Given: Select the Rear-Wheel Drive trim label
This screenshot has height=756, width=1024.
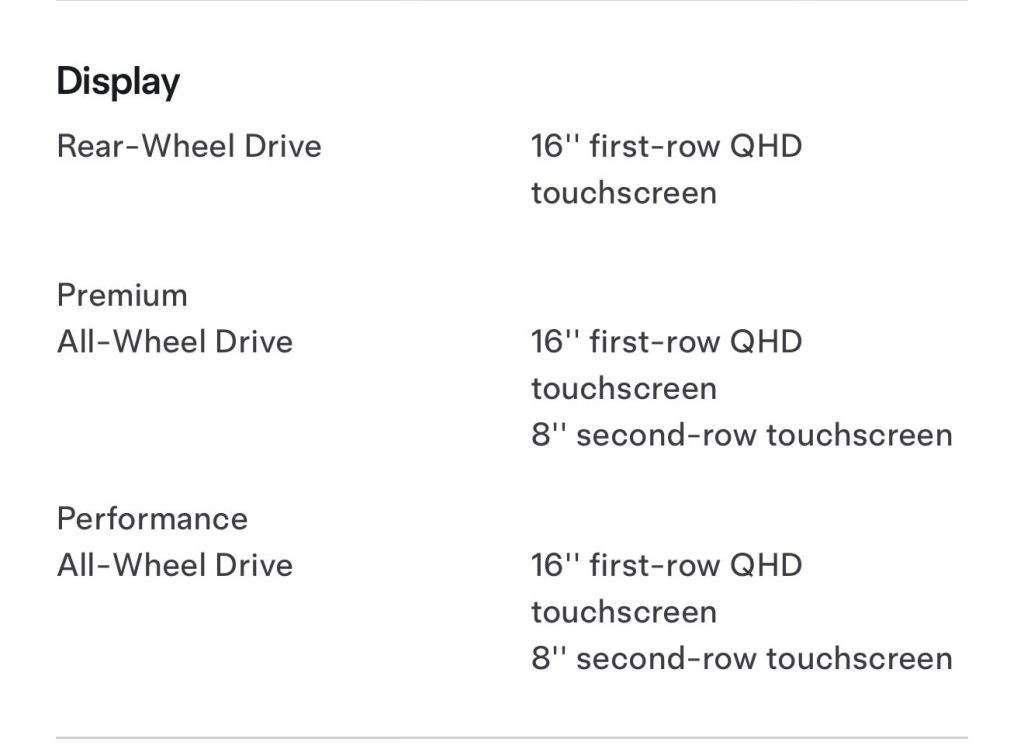Looking at the screenshot, I should click(x=189, y=146).
